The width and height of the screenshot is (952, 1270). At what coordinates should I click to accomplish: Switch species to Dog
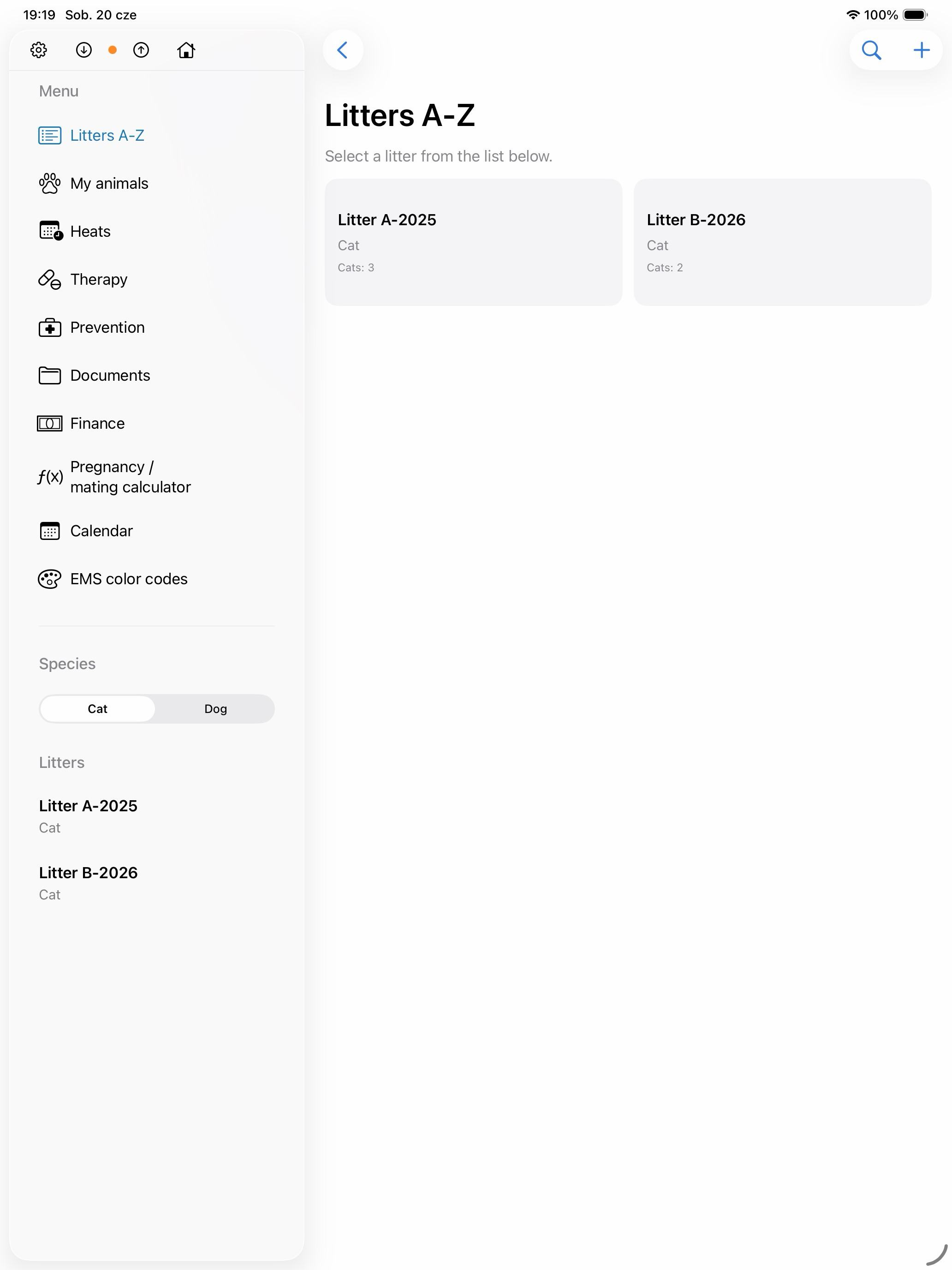point(215,708)
